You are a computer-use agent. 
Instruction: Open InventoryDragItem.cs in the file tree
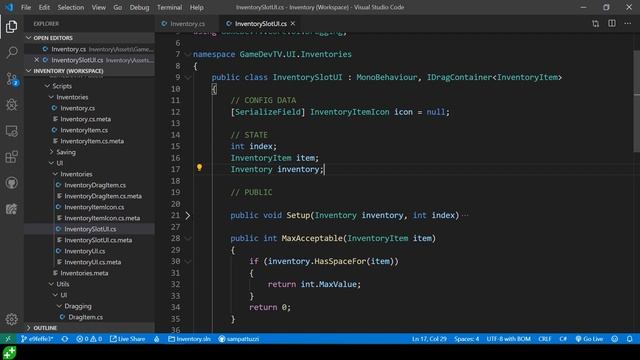[x=95, y=185]
